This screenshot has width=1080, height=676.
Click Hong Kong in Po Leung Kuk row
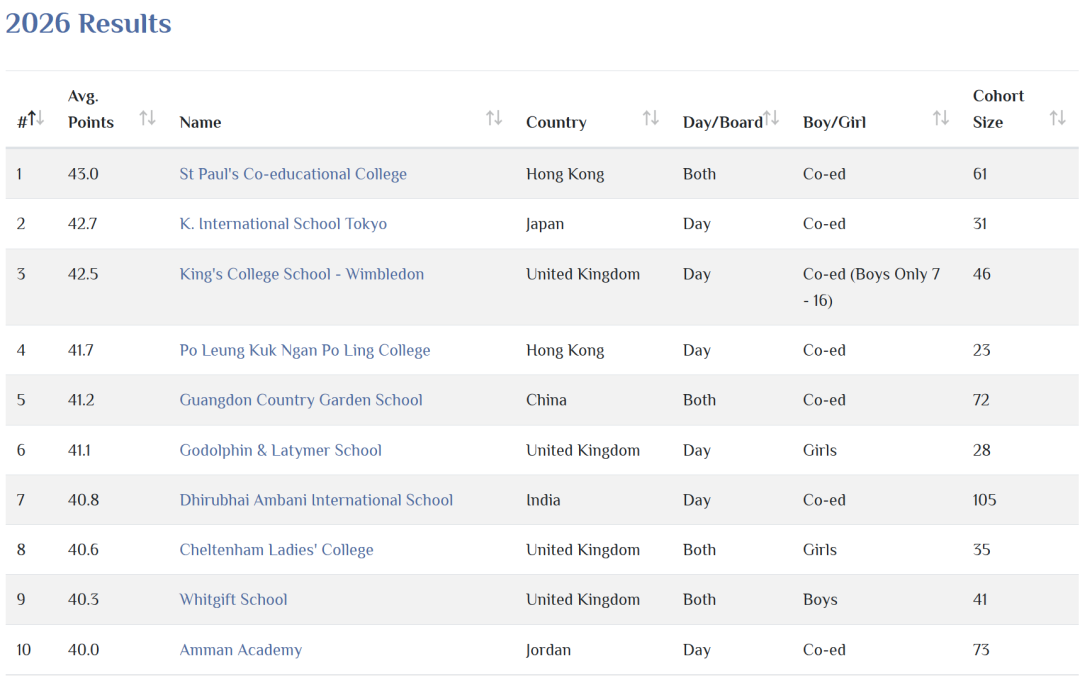(x=565, y=350)
